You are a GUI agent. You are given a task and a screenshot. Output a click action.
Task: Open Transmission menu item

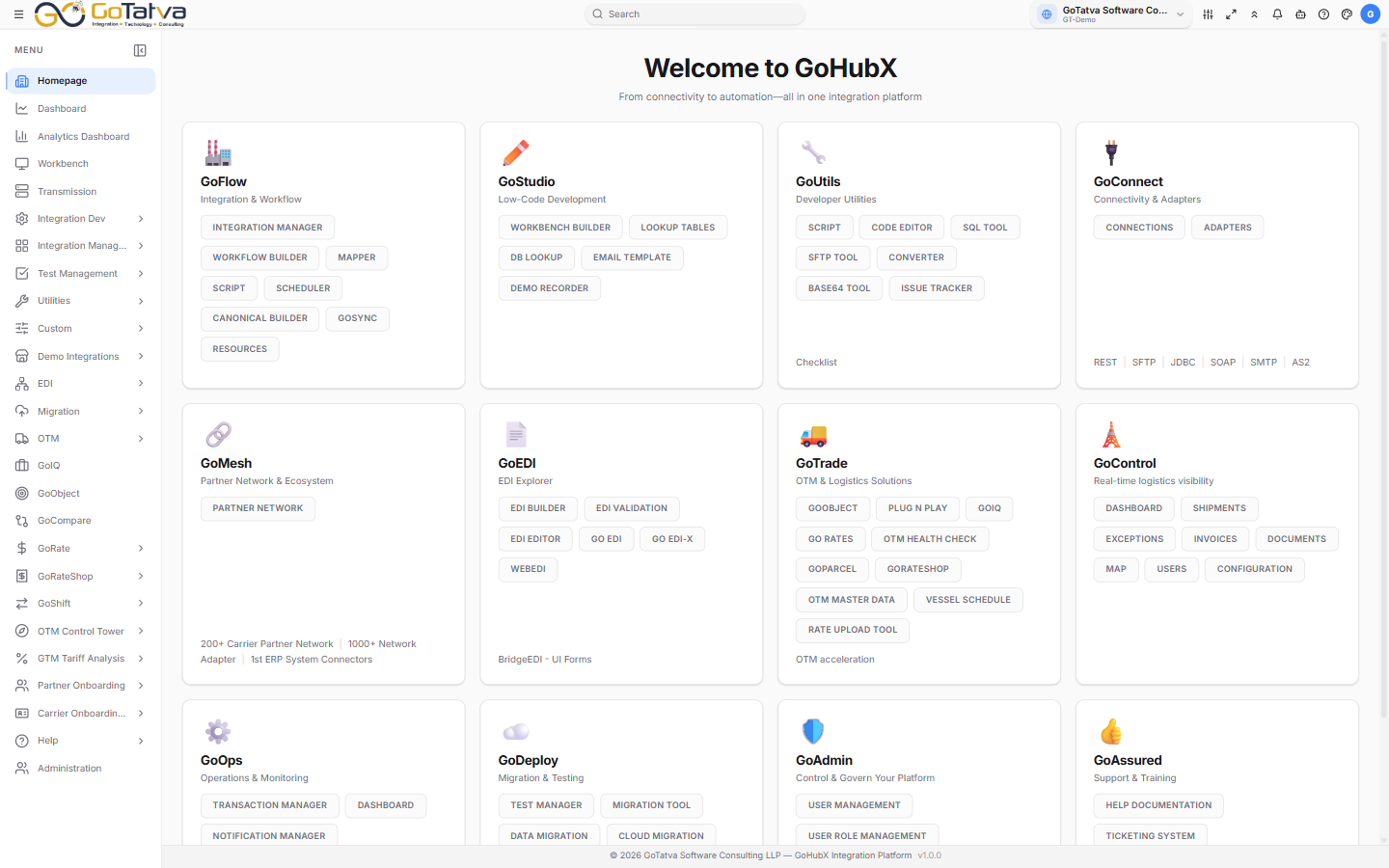(81, 192)
